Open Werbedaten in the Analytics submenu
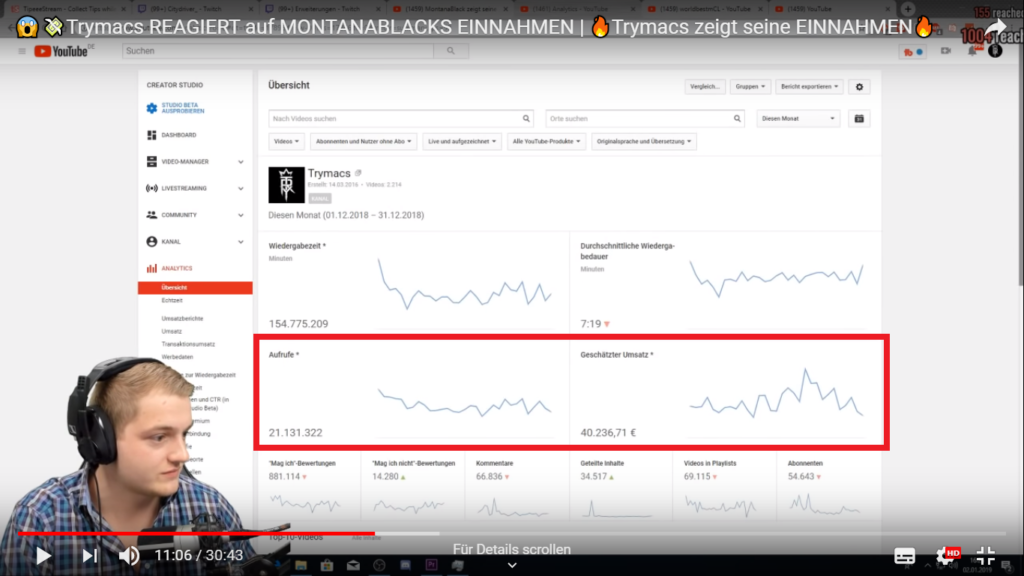 pos(177,357)
